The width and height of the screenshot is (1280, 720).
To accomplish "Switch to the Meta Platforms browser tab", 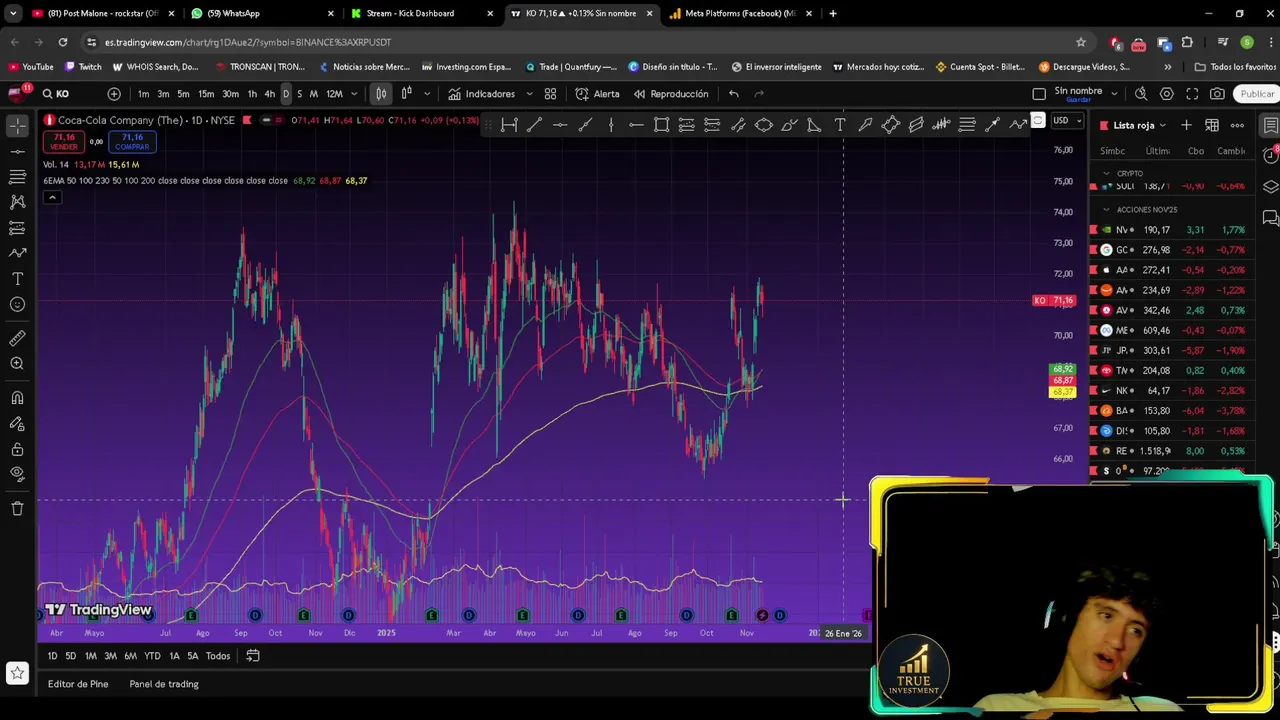I will point(741,13).
